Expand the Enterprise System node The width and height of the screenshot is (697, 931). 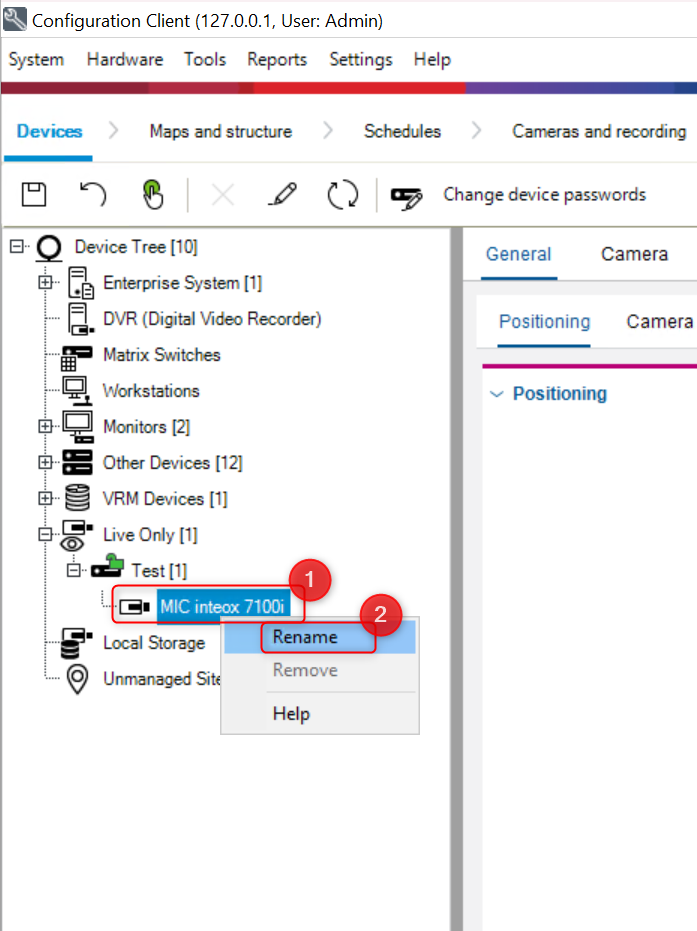(45, 283)
